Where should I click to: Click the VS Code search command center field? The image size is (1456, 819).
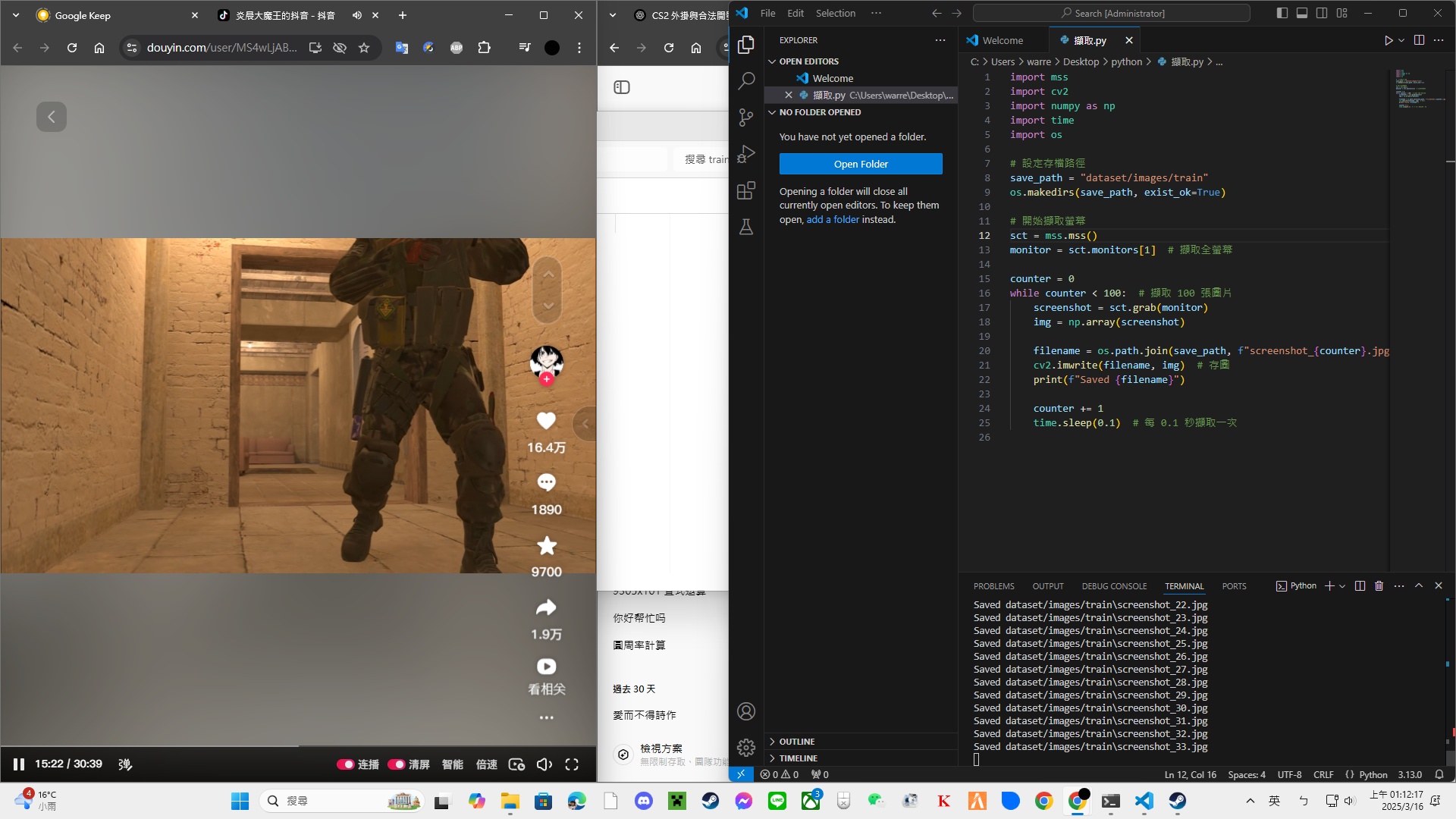(x=1112, y=13)
